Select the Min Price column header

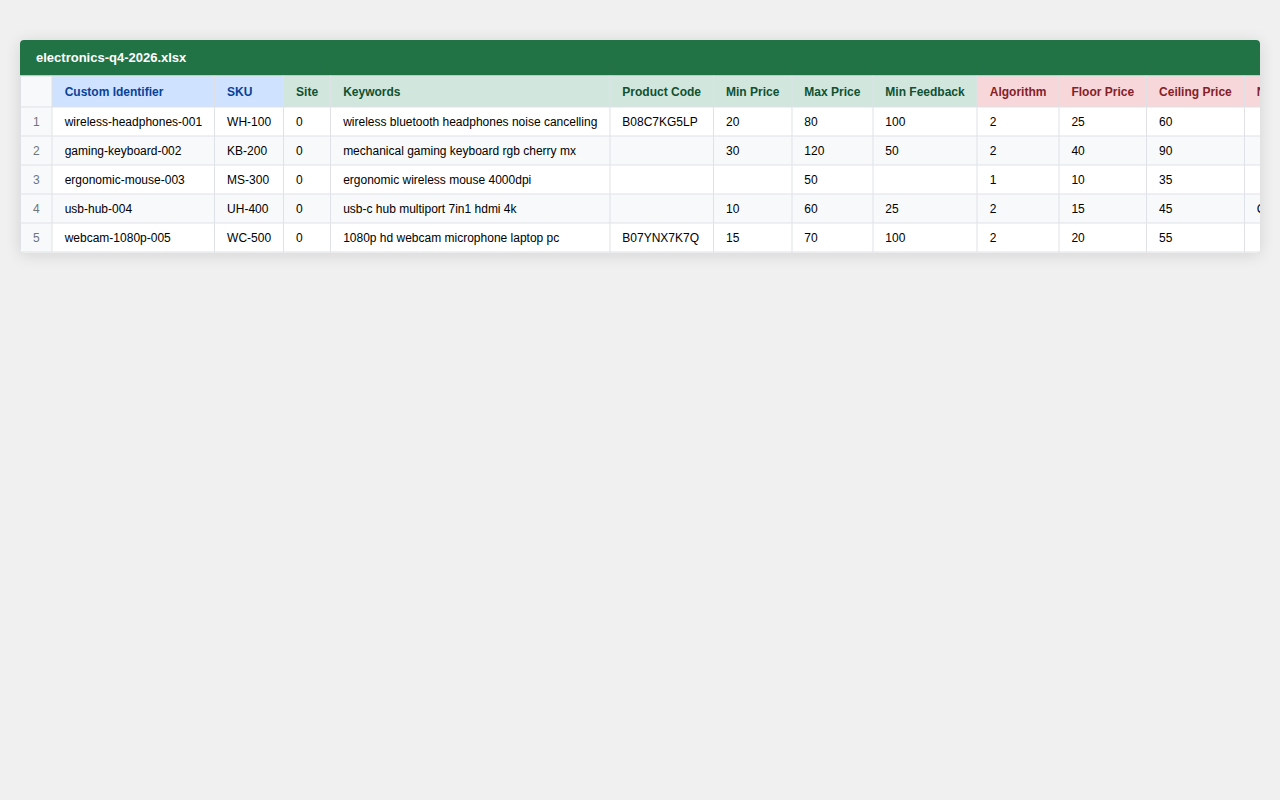pyautogui.click(x=752, y=92)
